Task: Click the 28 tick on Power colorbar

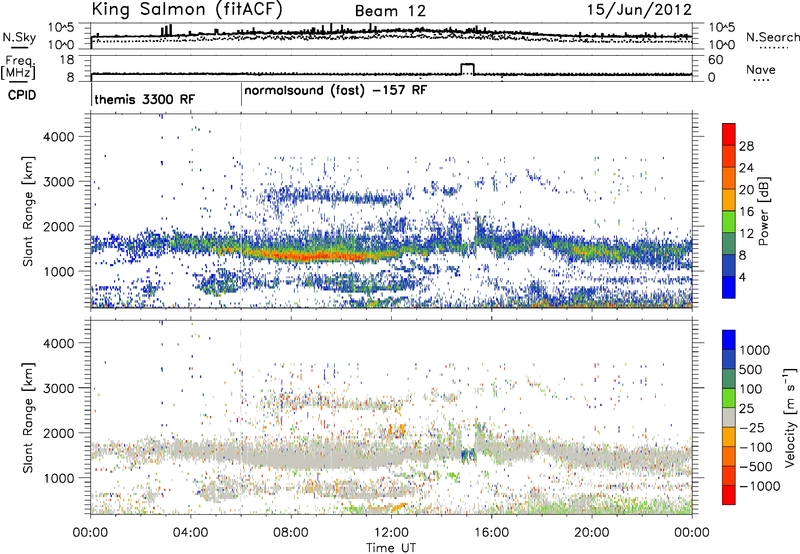Action: click(x=746, y=146)
